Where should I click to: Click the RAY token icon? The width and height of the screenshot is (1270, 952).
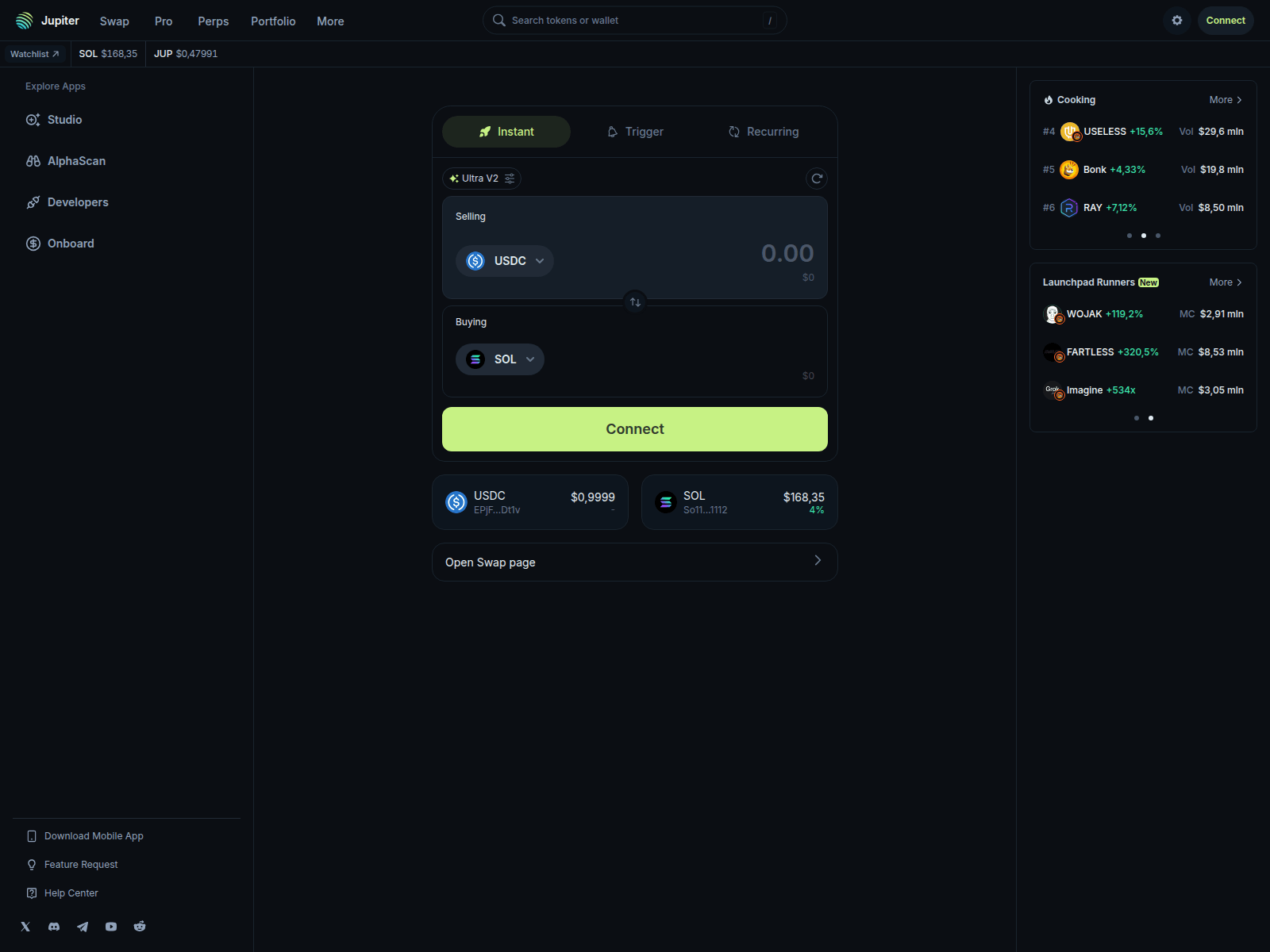tap(1069, 208)
